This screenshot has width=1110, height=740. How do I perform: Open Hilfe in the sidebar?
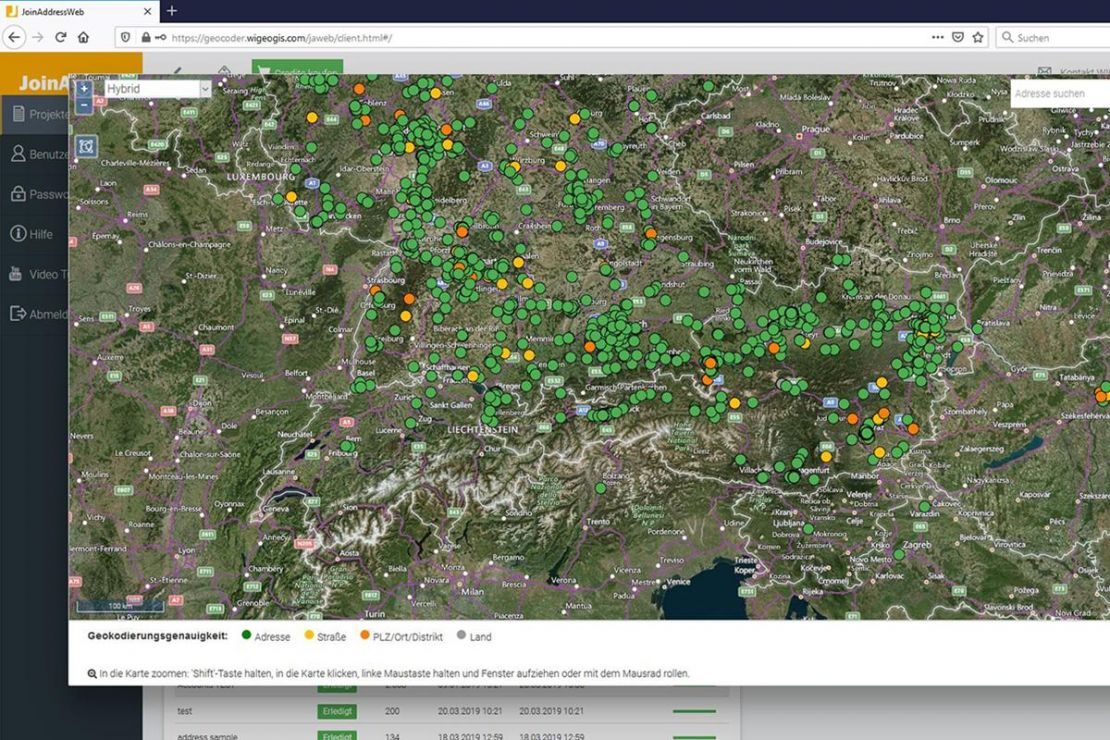(35, 234)
